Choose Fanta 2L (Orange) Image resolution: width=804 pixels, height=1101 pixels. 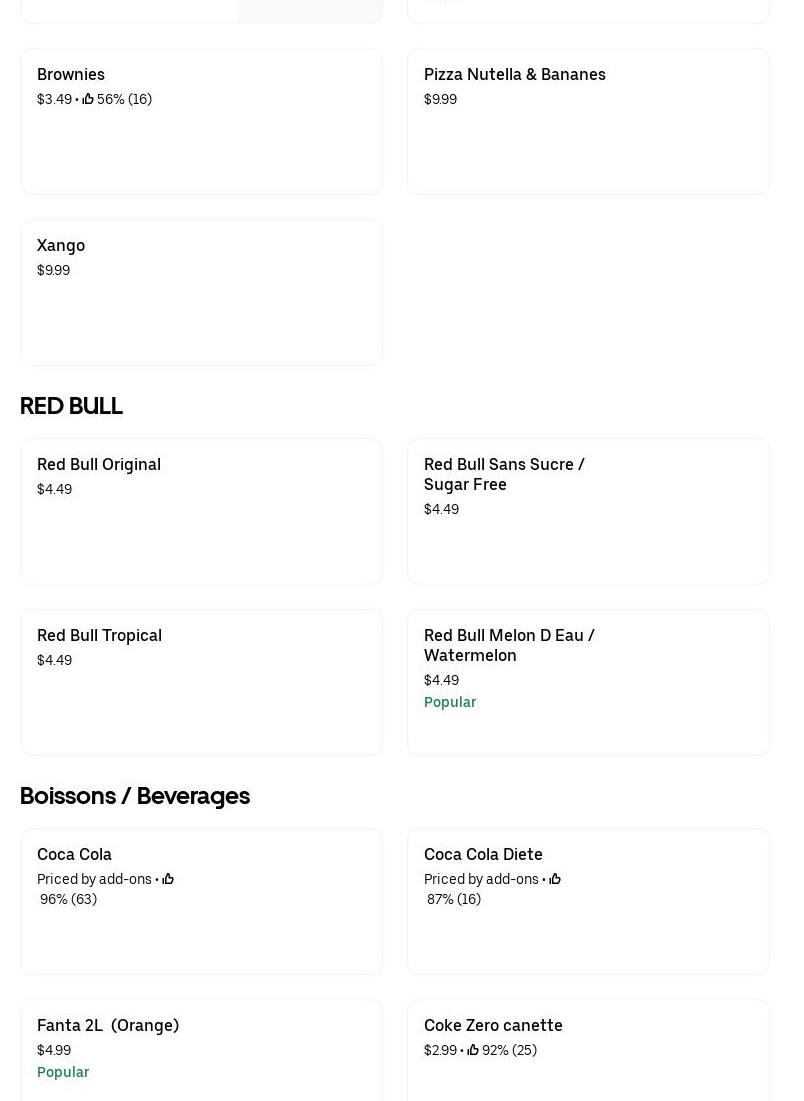pyautogui.click(x=108, y=1025)
